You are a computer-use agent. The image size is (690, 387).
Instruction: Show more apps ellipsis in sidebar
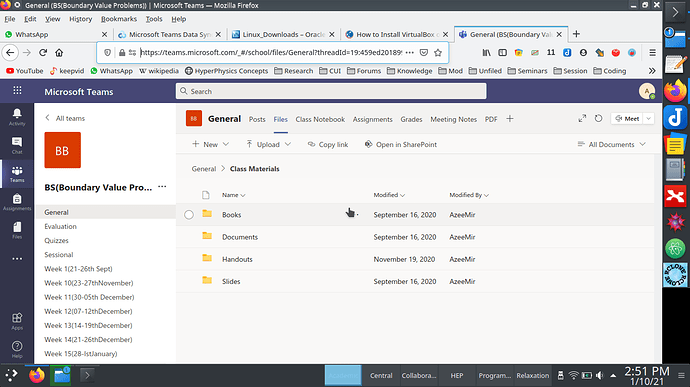coord(17,259)
